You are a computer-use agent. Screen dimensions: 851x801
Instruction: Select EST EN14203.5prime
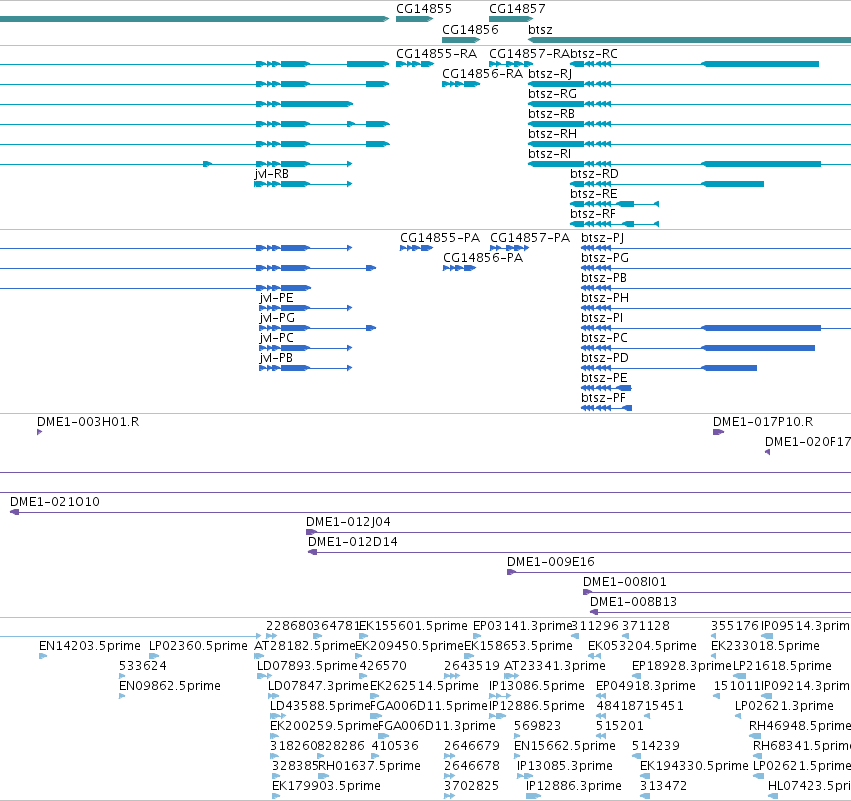point(43,656)
